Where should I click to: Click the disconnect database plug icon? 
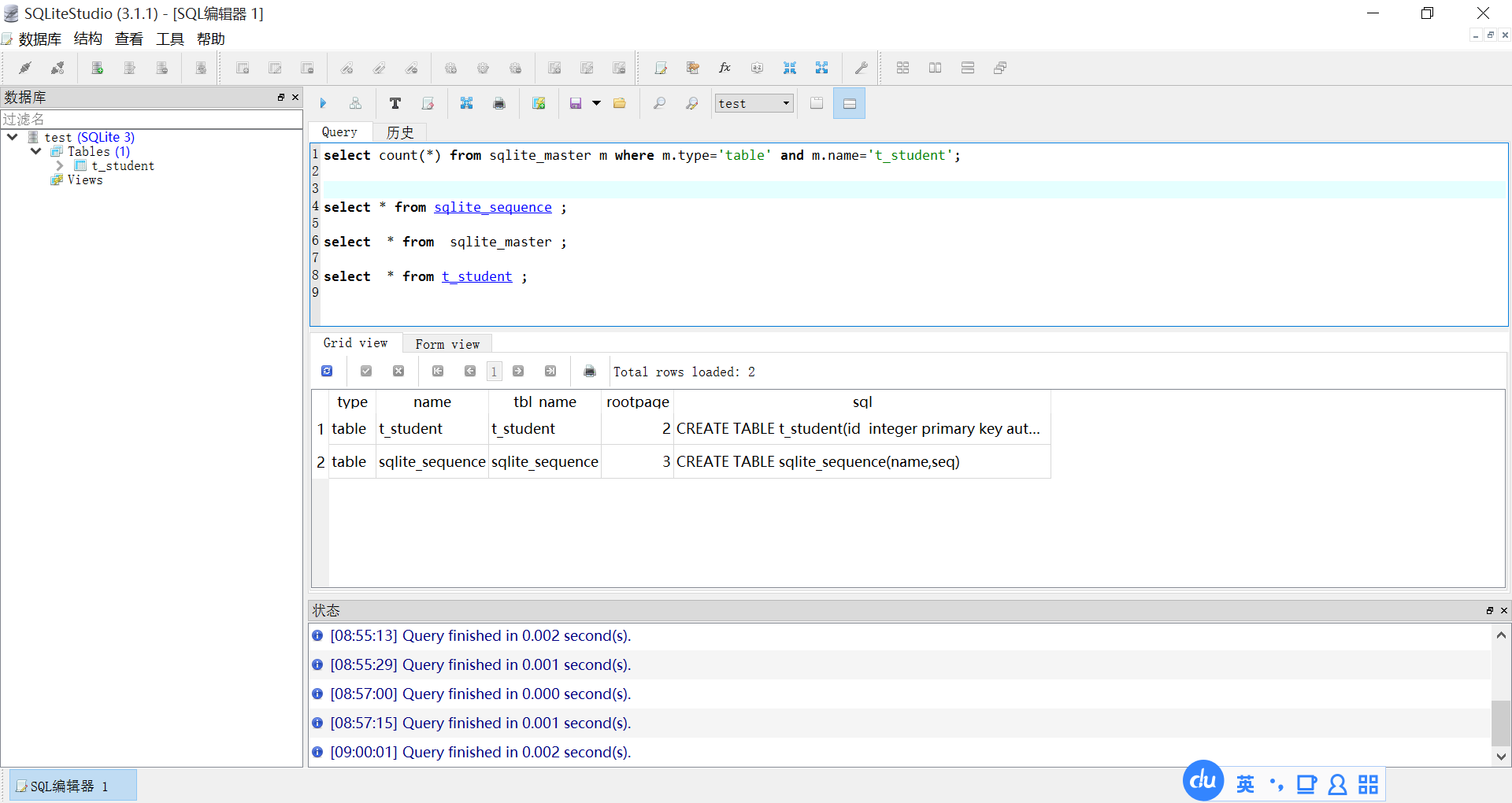57,68
